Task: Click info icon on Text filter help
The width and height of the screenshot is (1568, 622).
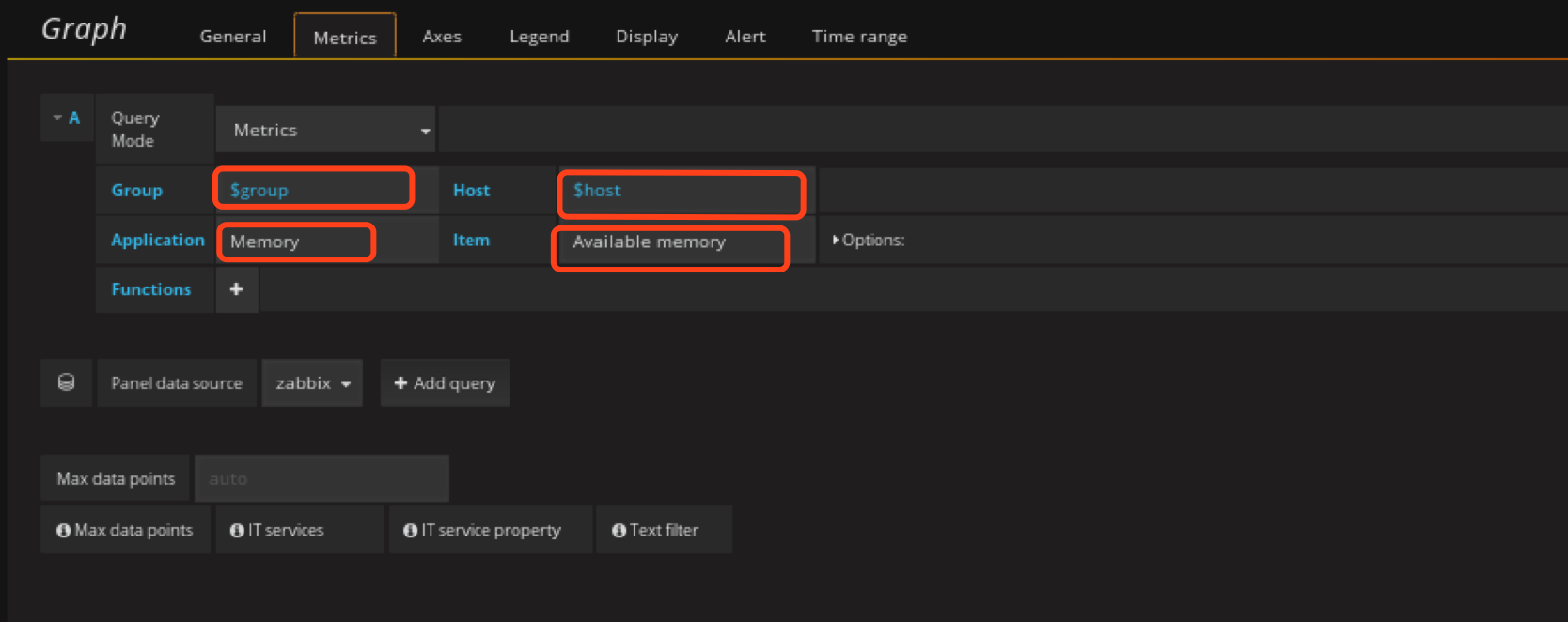Action: point(619,531)
